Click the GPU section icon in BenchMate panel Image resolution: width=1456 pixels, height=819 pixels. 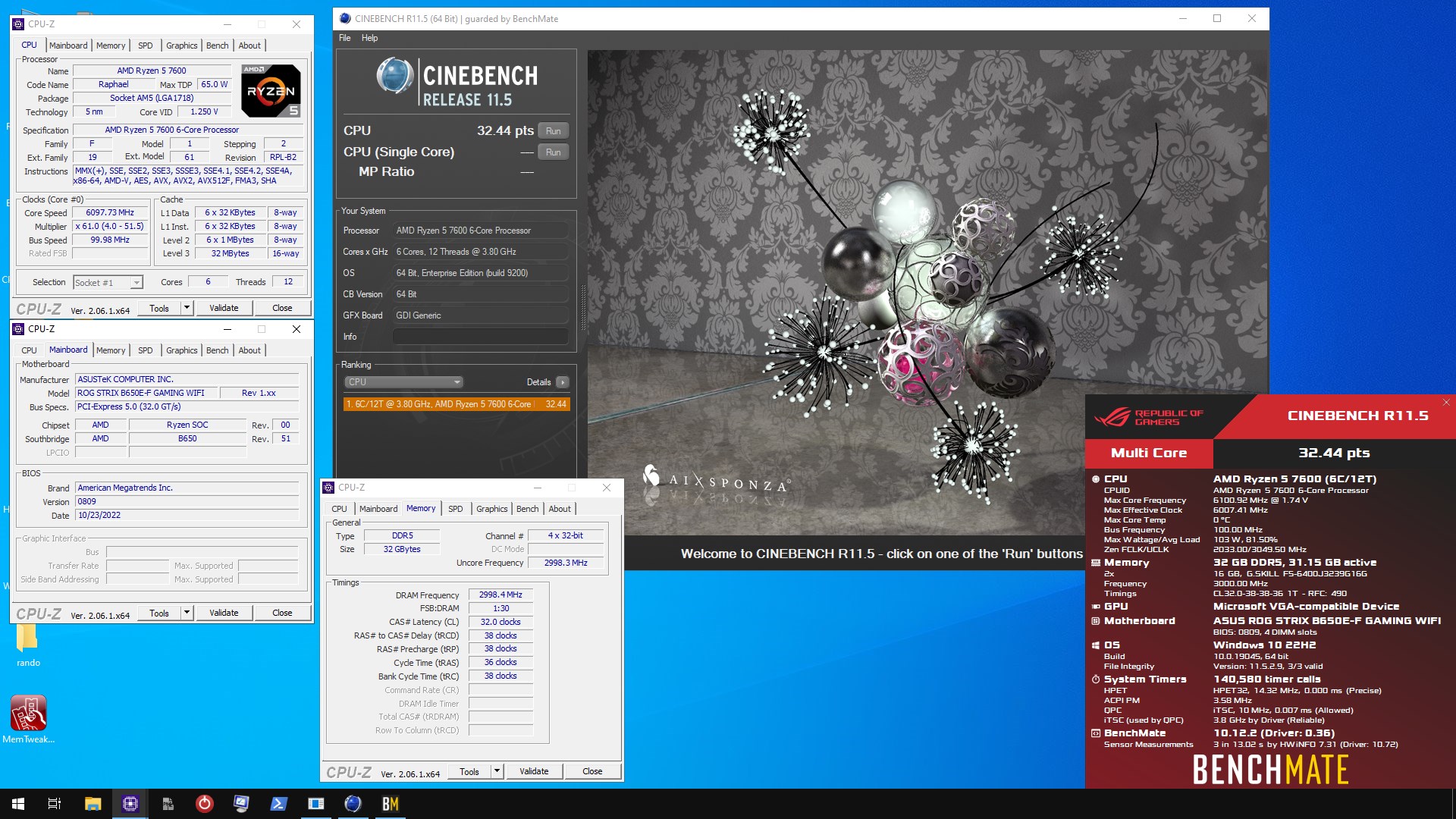tap(1096, 607)
